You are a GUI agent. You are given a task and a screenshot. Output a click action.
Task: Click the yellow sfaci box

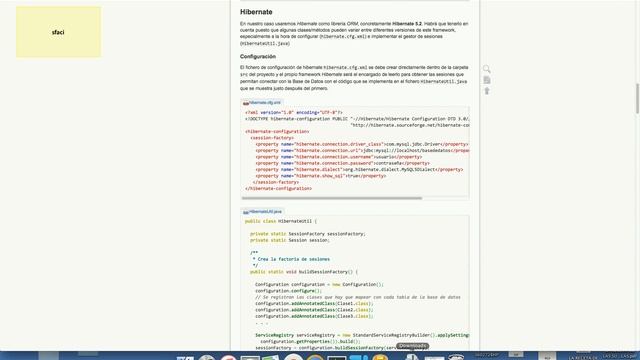click(58, 32)
